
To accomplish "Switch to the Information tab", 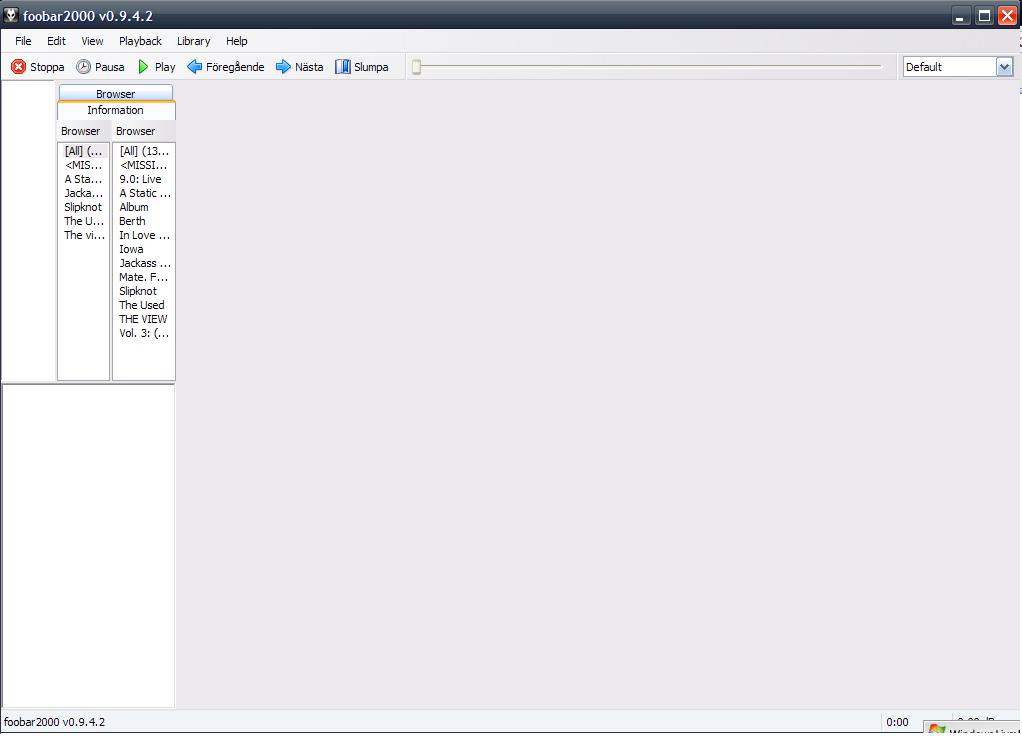I will coord(115,110).
